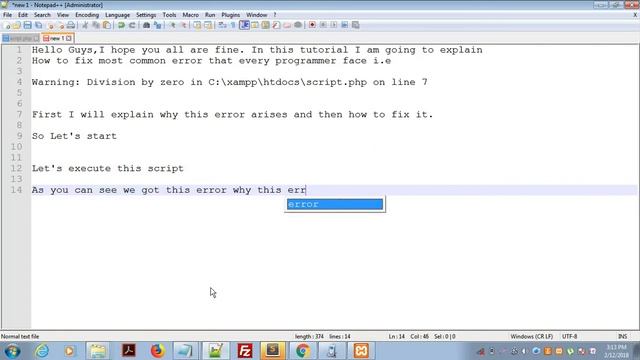Viewport: 640px width, 360px height.
Task: Open the ? help menu
Action: click(275, 15)
